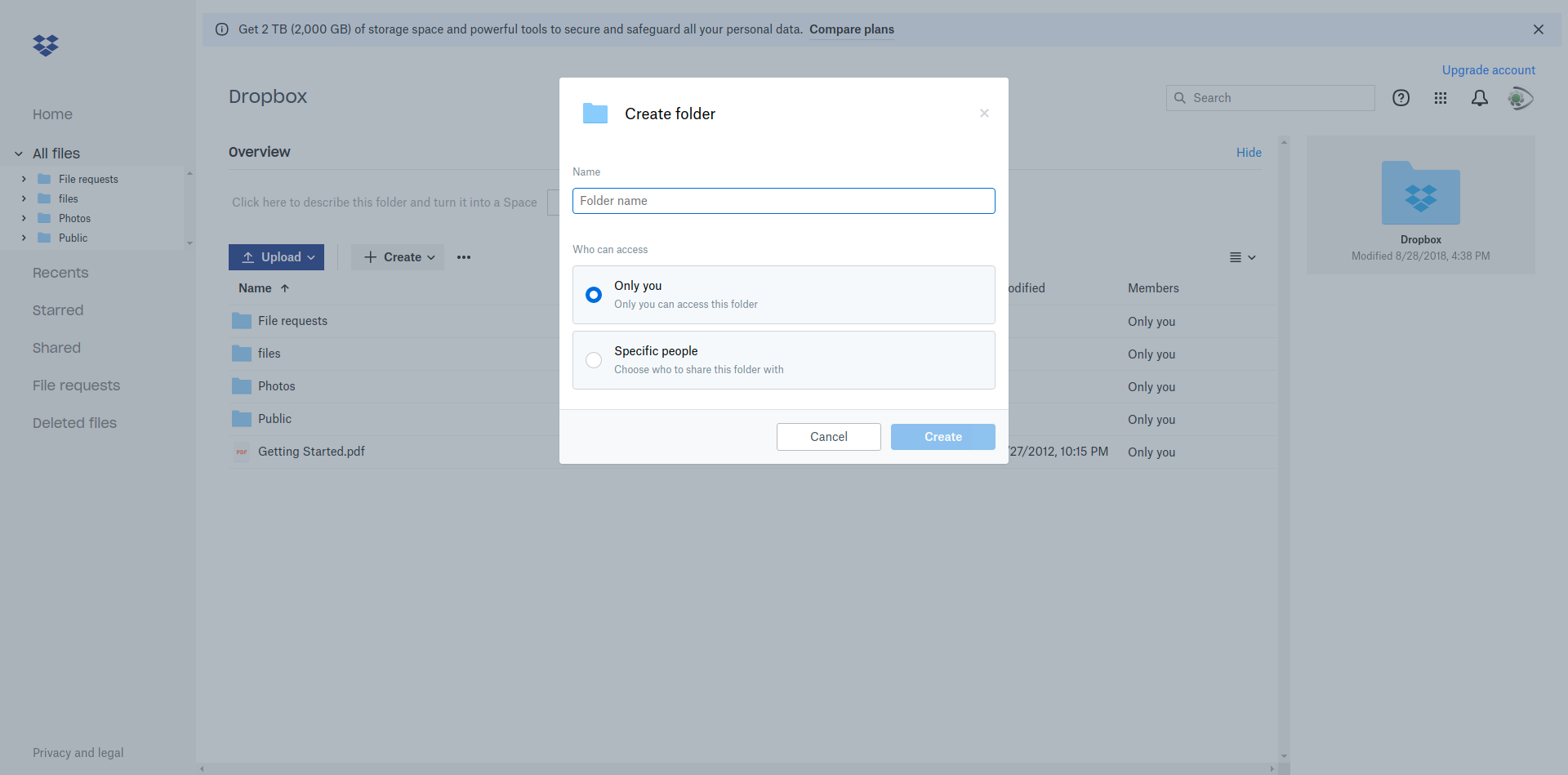Viewport: 1568px width, 775px height.
Task: Click the files folder icon in list
Action: pos(242,354)
